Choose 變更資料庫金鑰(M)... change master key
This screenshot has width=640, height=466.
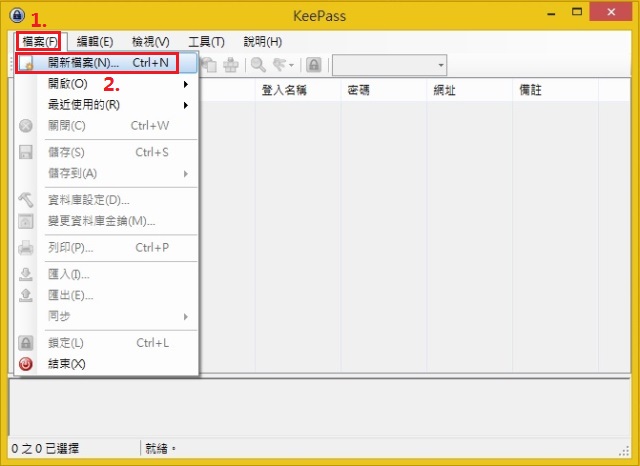pos(107,221)
